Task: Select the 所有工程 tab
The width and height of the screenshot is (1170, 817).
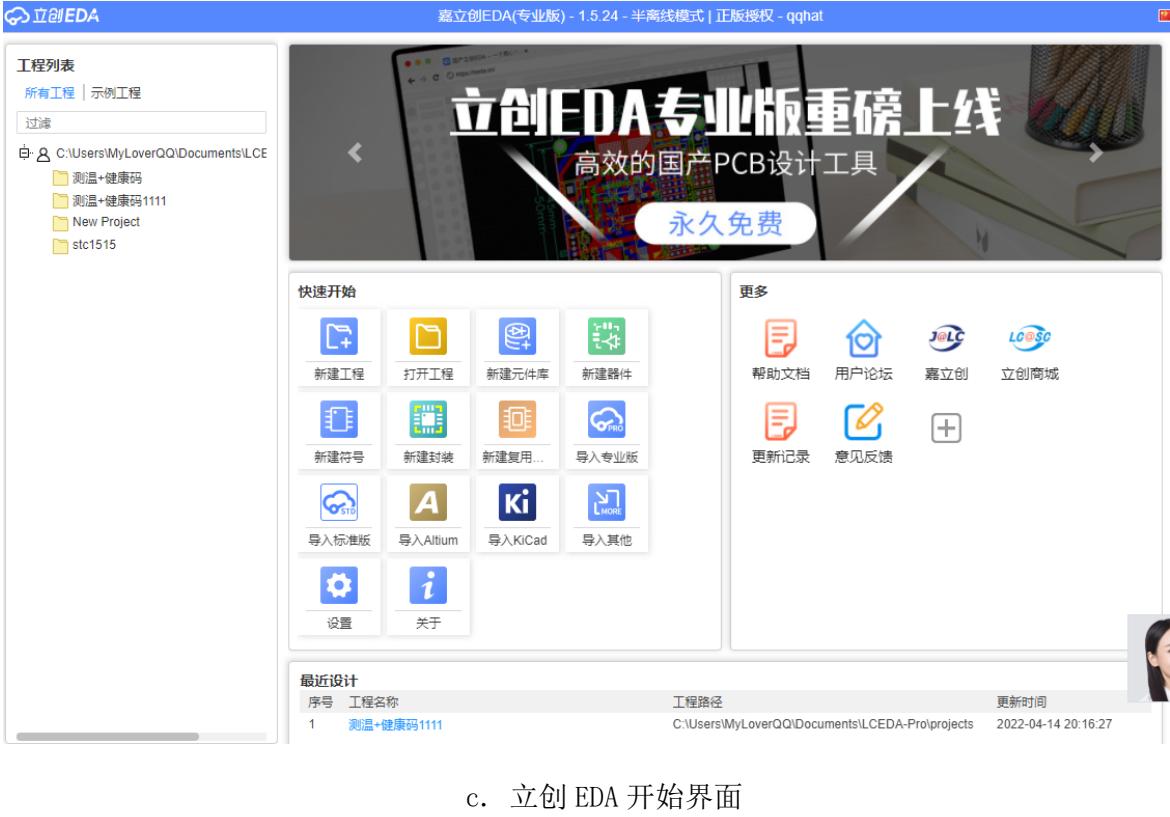Action: 50,93
